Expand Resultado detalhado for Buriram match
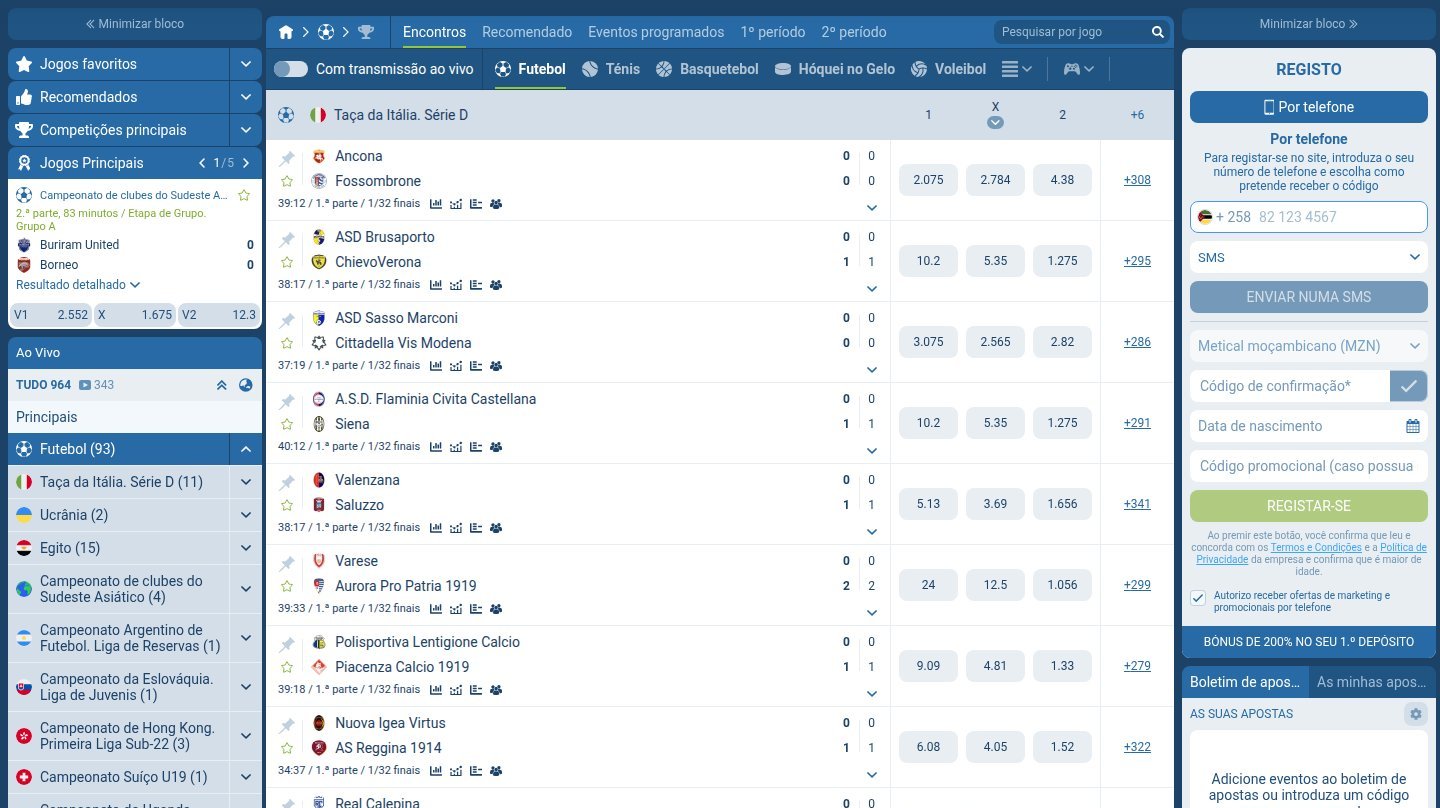1440x808 pixels. click(78, 285)
